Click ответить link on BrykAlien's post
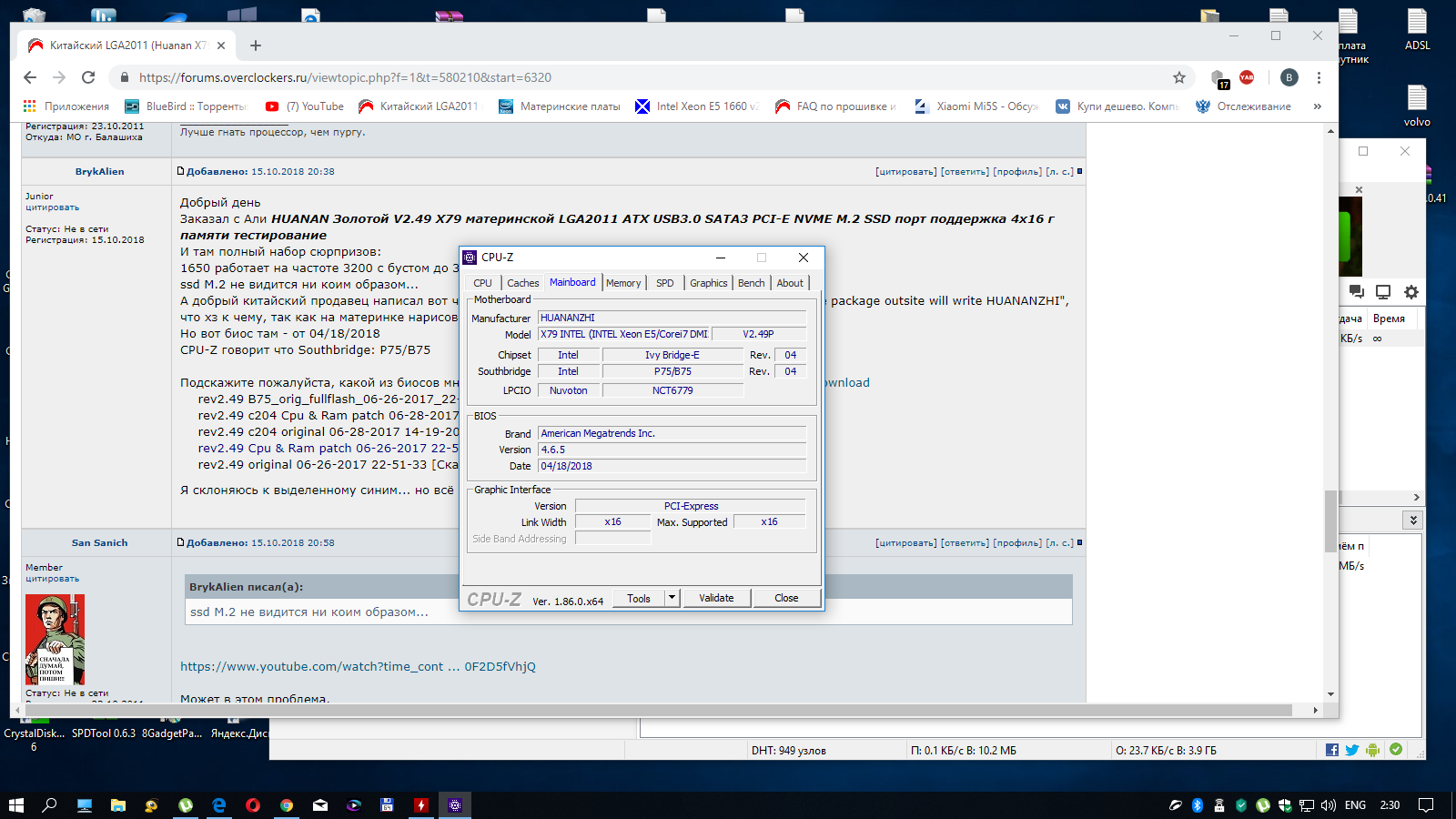This screenshot has height=819, width=1456. [x=965, y=171]
